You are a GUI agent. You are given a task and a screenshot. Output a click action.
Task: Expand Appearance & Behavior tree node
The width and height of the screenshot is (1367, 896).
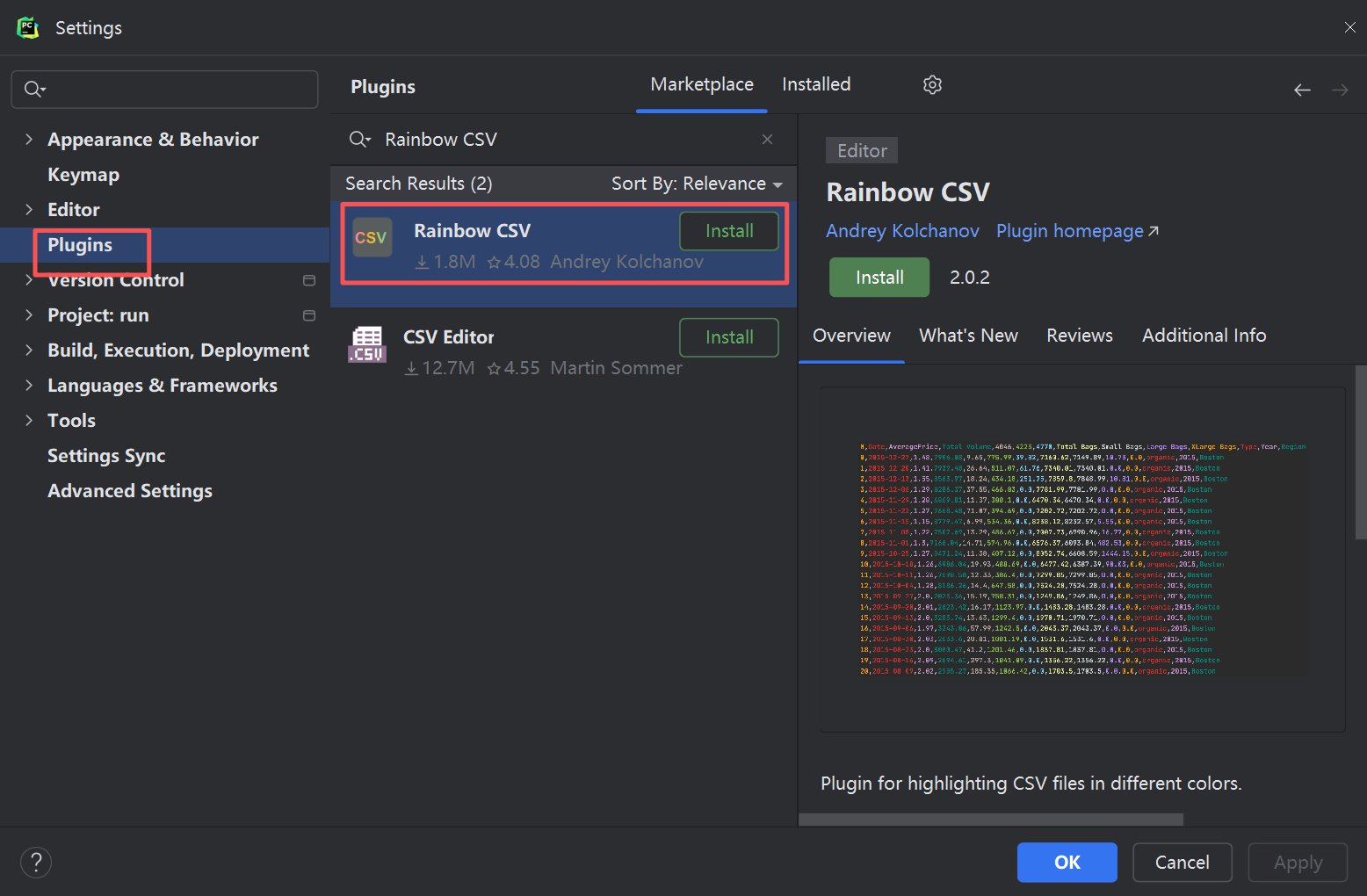29,139
